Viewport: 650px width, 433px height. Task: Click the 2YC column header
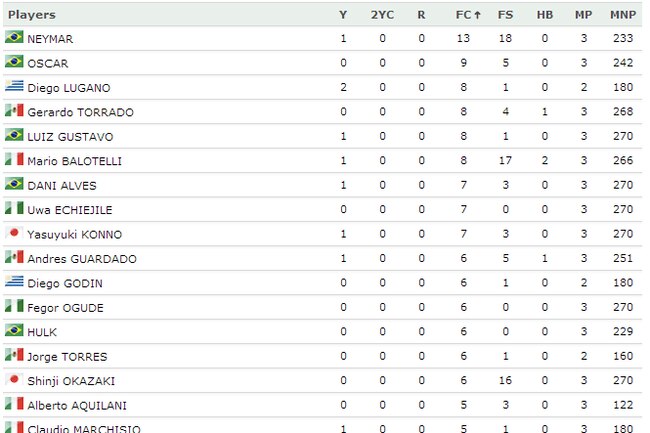coord(382,15)
